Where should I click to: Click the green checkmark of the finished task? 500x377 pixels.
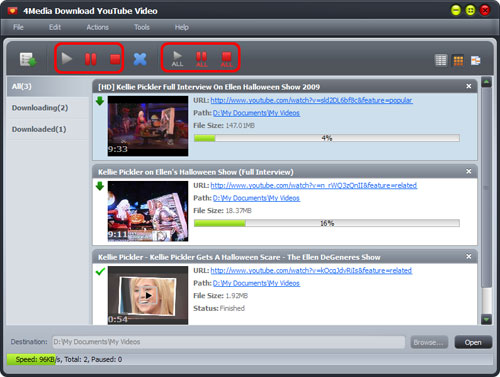pos(100,271)
